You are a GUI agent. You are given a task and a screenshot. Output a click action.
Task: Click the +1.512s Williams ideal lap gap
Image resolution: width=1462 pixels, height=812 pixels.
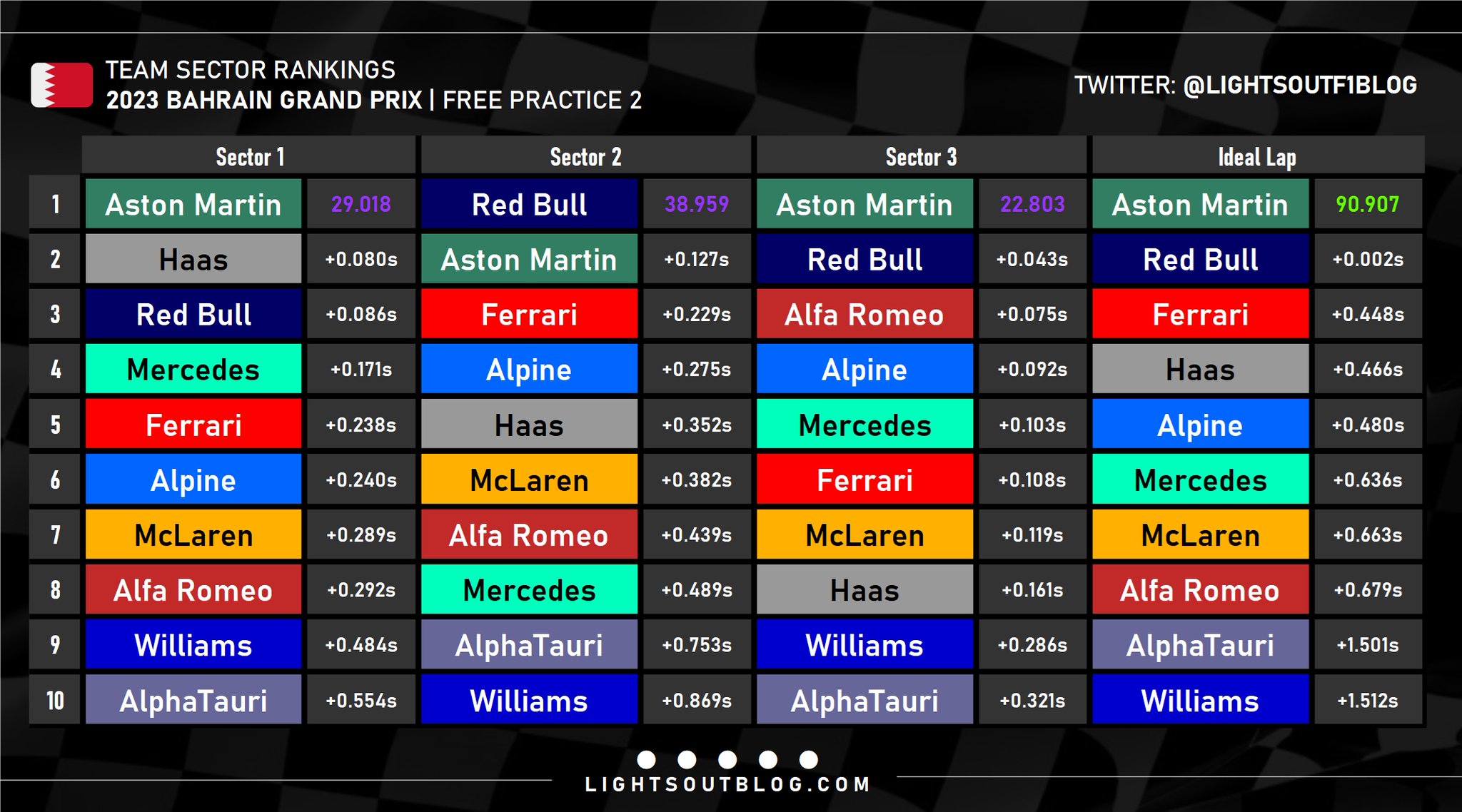(1367, 700)
